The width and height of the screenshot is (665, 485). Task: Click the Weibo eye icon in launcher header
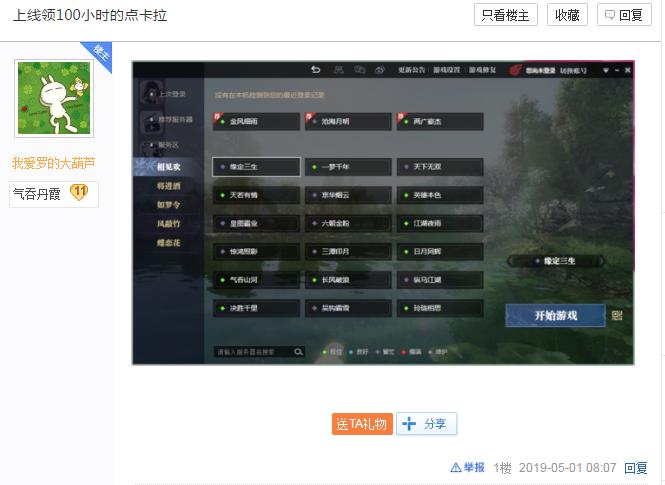point(380,70)
